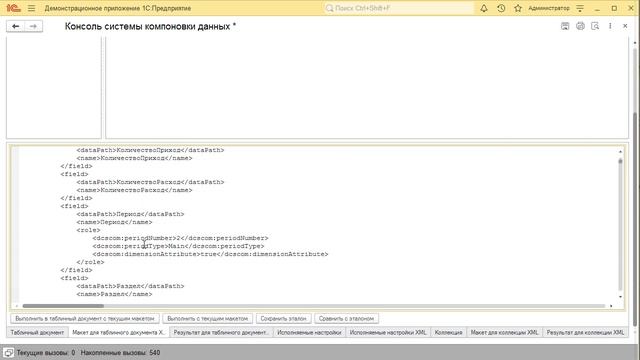Maximize the application window
The height and width of the screenshot is (360, 640).
pos(614,8)
